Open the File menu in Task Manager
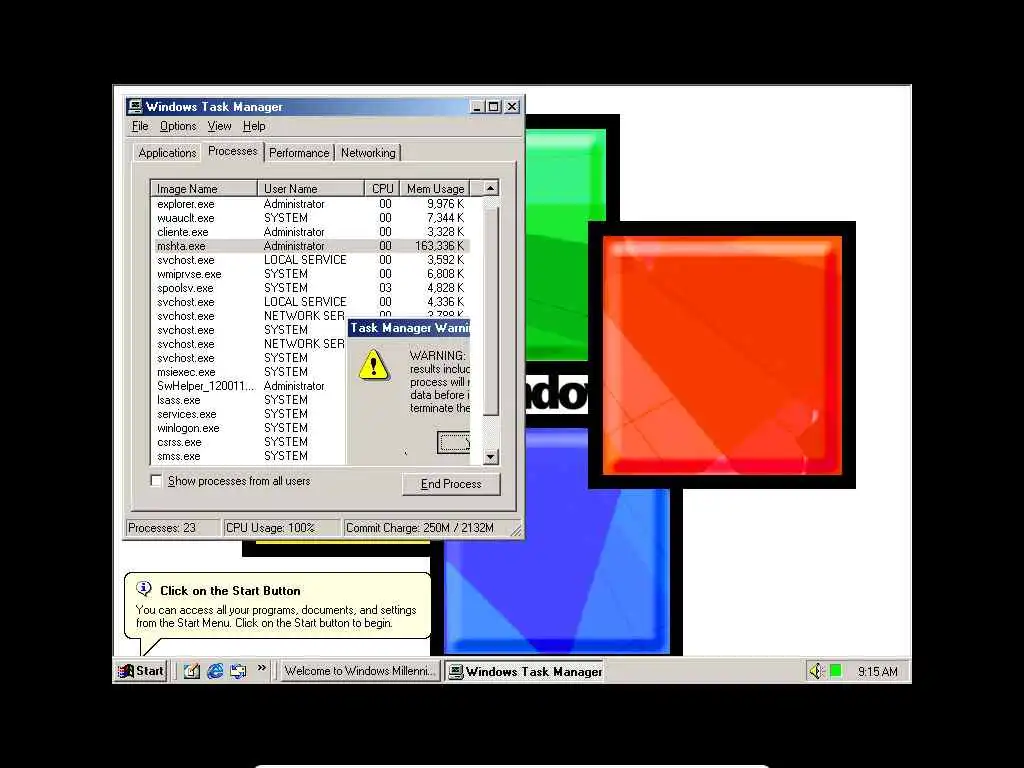The image size is (1024, 768). (x=140, y=126)
